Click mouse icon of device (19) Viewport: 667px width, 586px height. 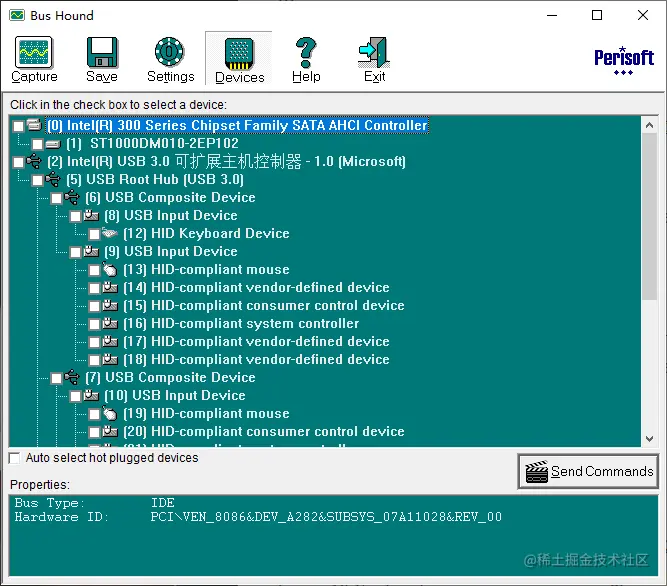pyautogui.click(x=110, y=413)
